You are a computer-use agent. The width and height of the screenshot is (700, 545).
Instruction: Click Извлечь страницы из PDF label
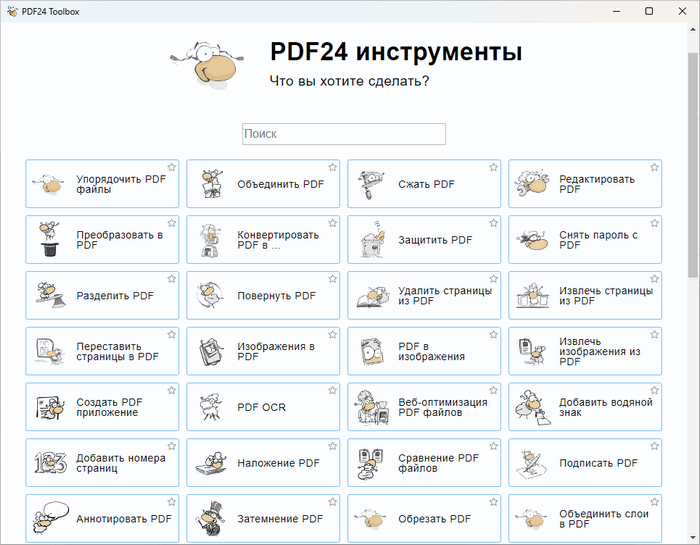coord(606,295)
